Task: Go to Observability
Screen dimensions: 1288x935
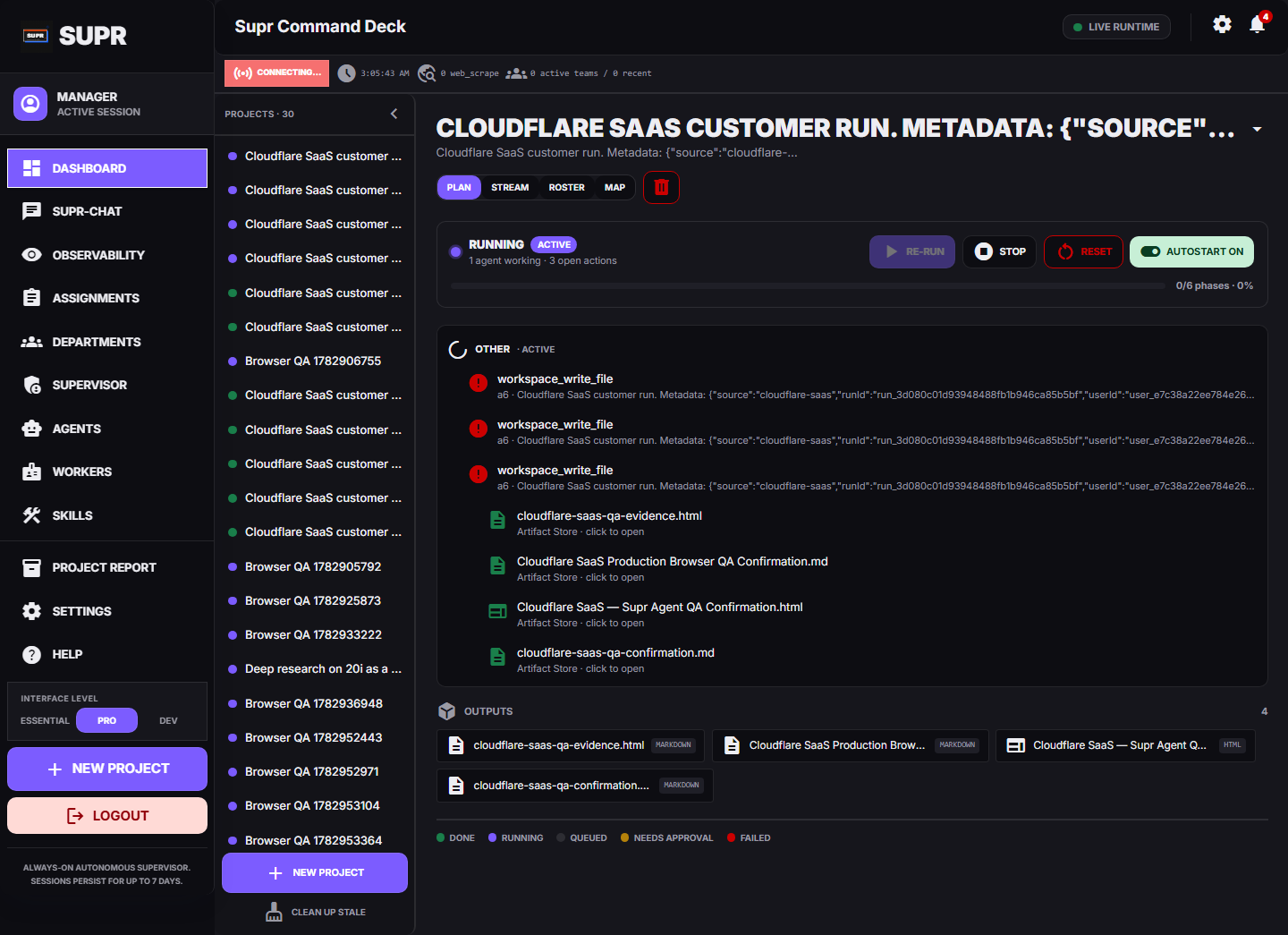Action: (107, 255)
